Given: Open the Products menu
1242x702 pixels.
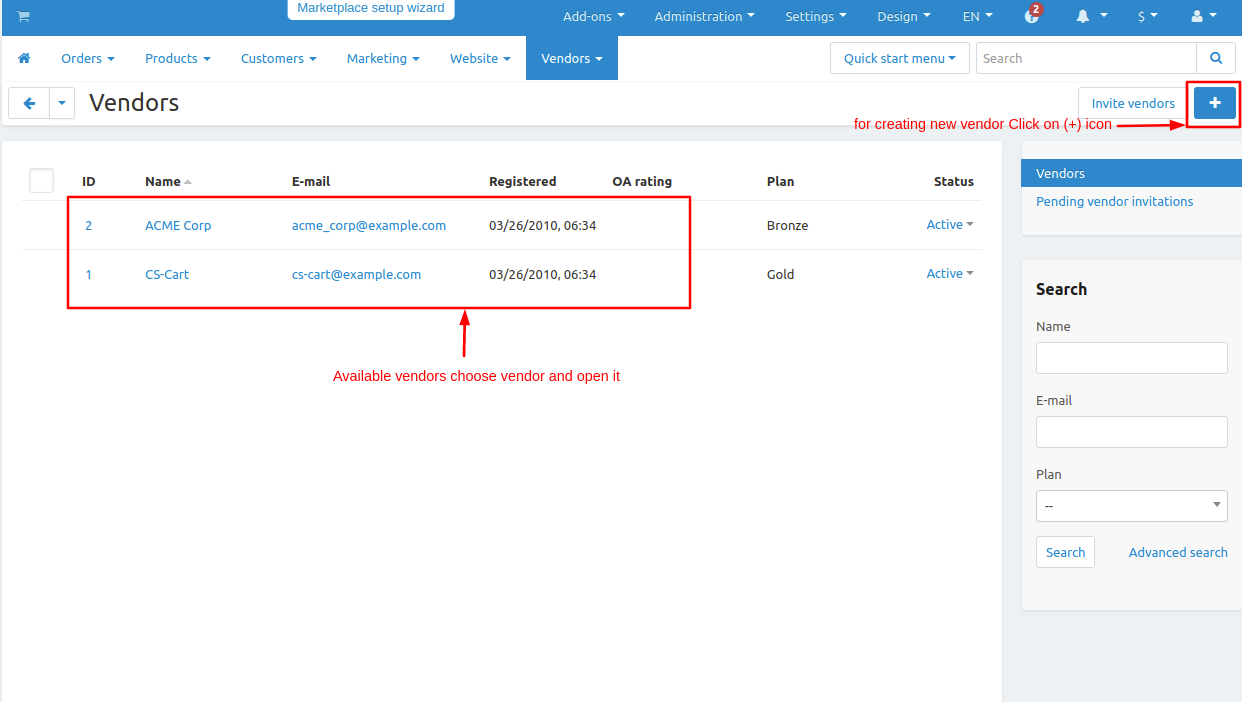Looking at the screenshot, I should pos(177,58).
